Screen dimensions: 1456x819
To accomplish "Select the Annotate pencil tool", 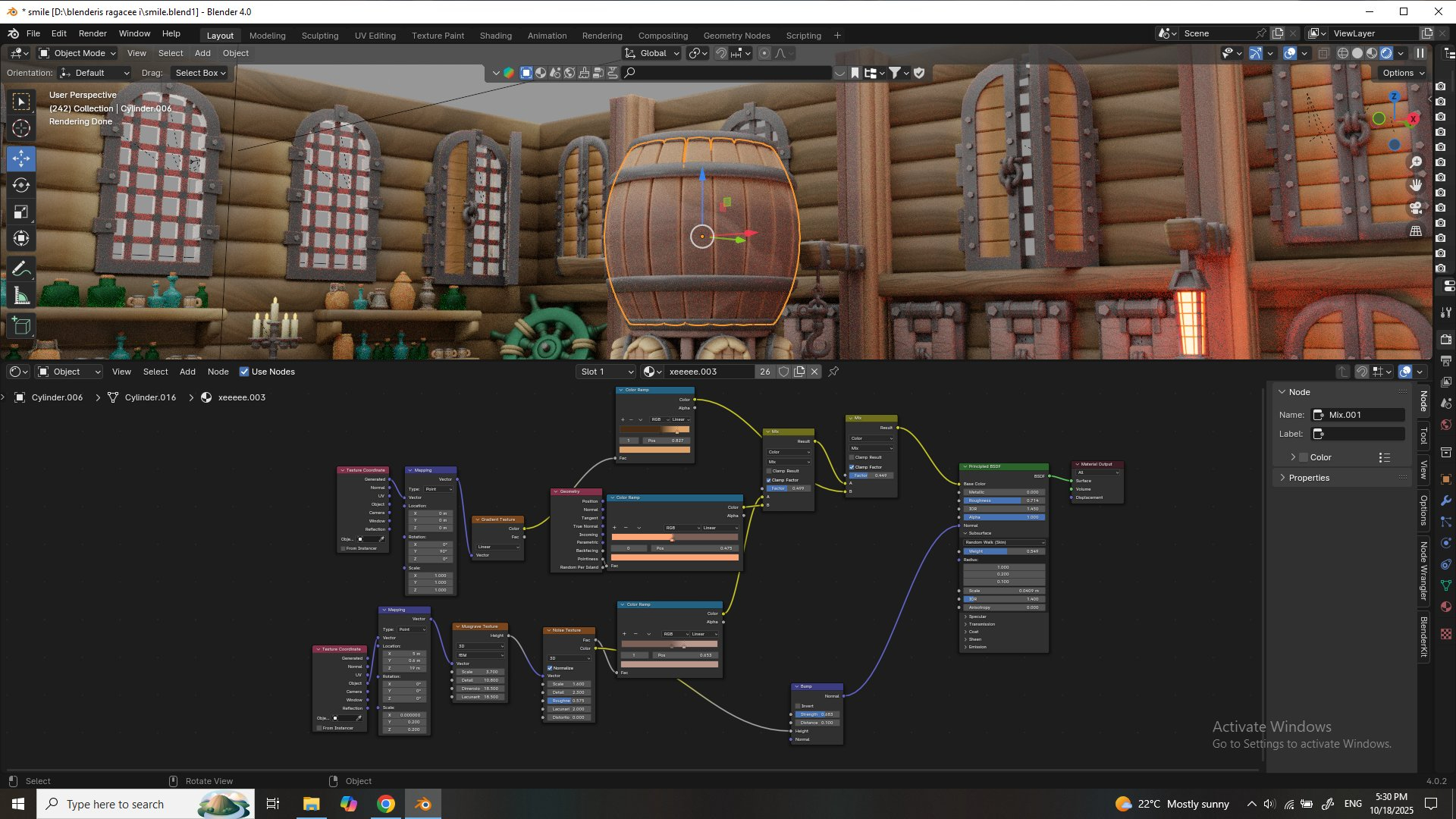I will pos(21,269).
